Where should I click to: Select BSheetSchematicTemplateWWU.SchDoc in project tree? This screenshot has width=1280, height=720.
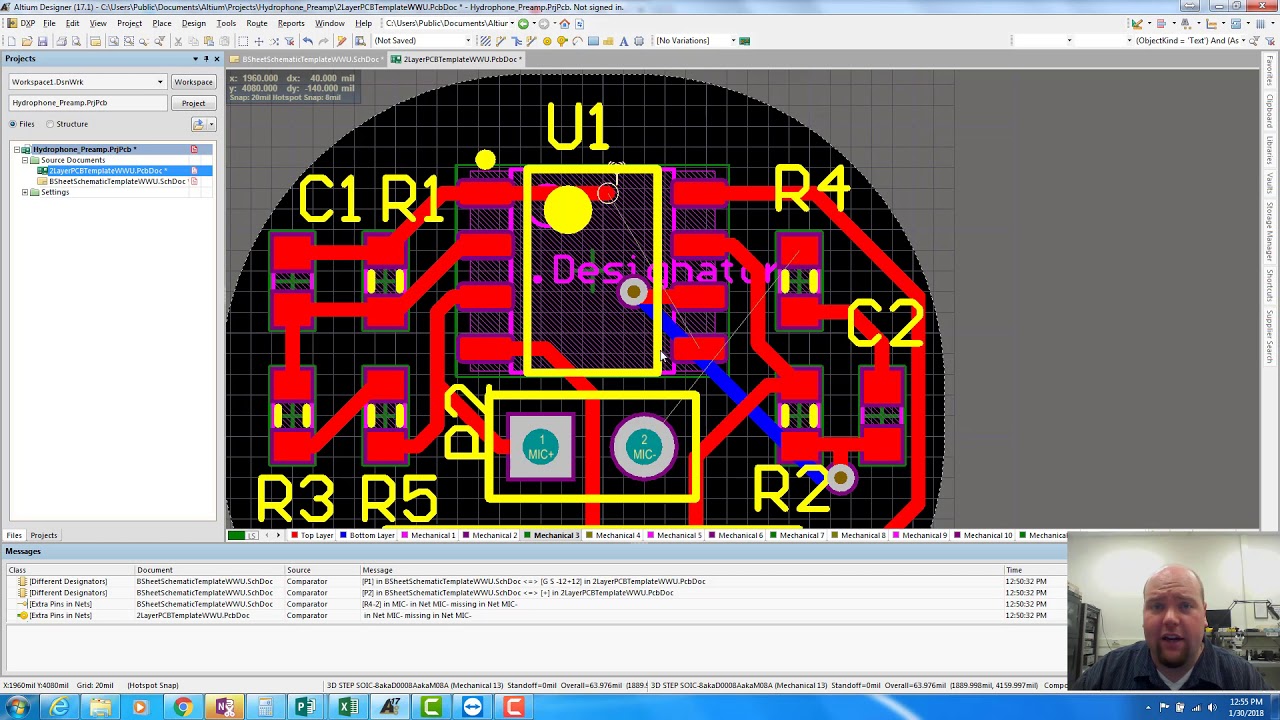point(117,181)
